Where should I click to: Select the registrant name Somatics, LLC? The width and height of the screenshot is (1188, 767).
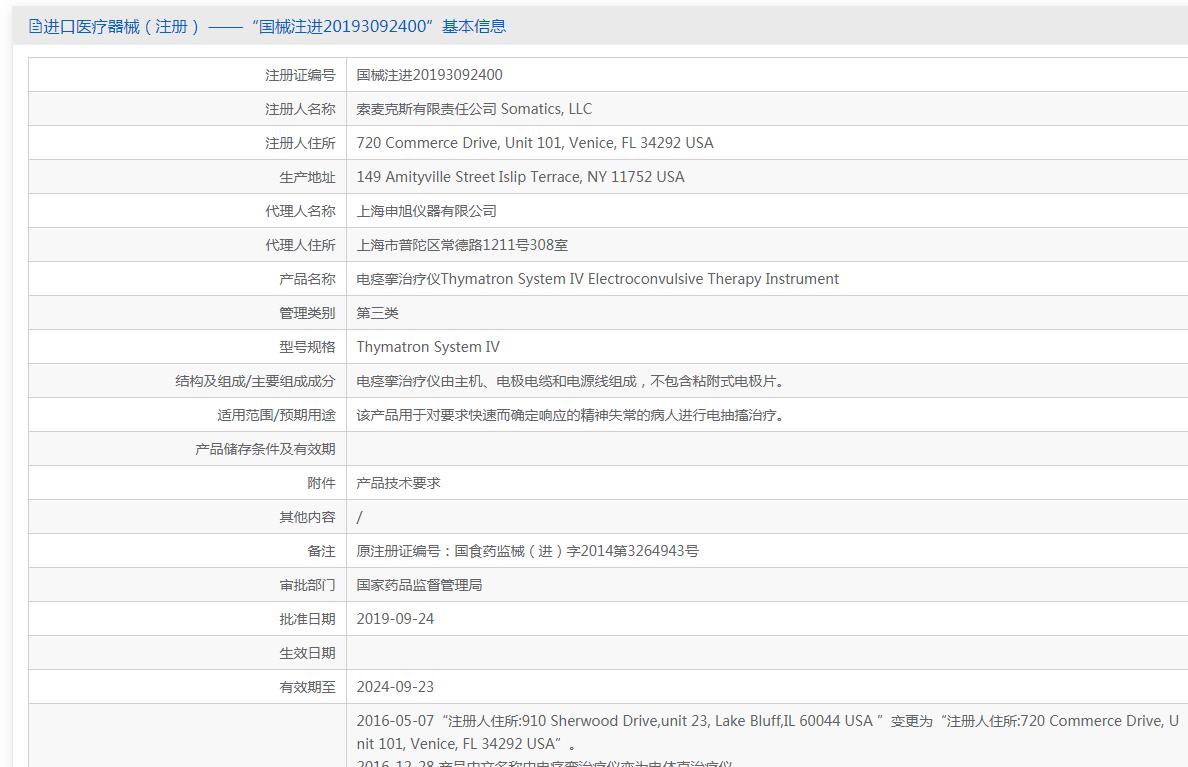[x=474, y=109]
